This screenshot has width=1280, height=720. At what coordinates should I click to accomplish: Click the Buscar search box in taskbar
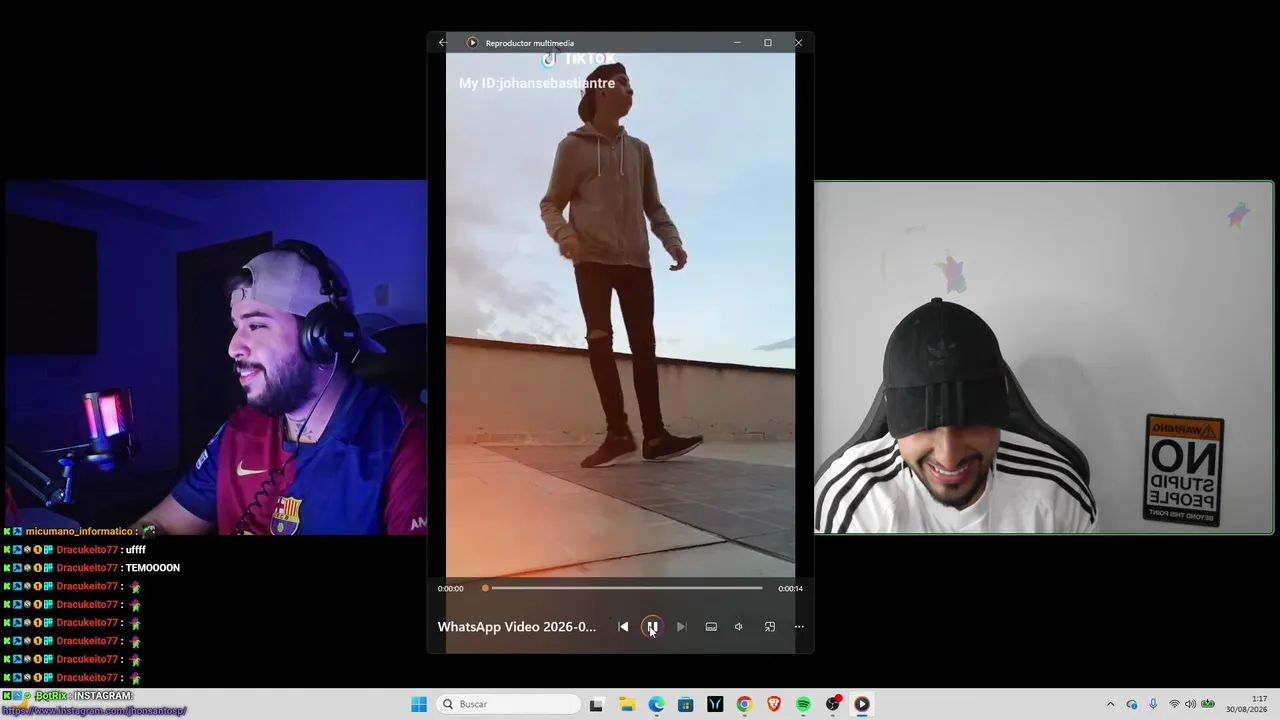(510, 704)
